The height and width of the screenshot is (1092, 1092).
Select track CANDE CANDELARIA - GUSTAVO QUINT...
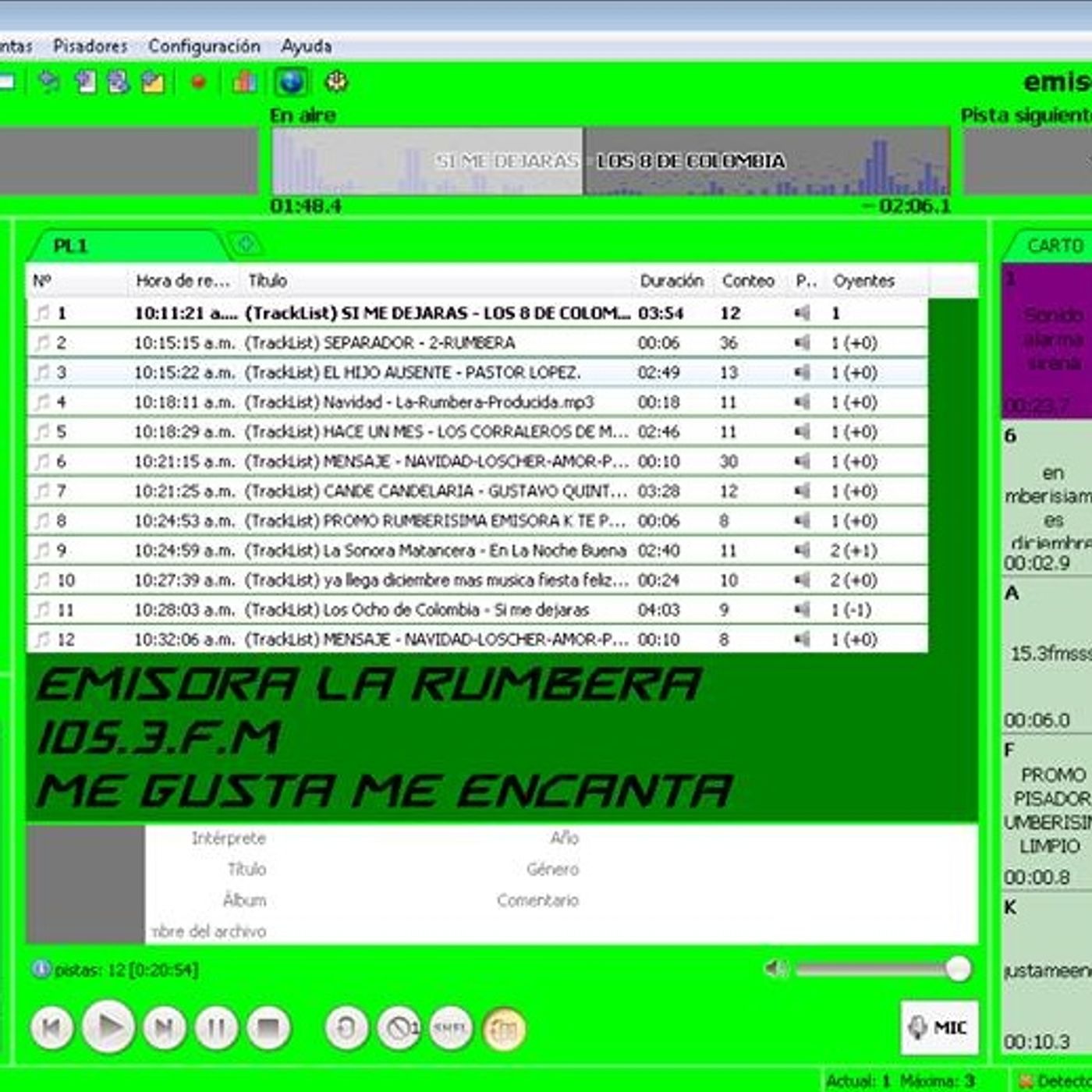[x=477, y=491]
